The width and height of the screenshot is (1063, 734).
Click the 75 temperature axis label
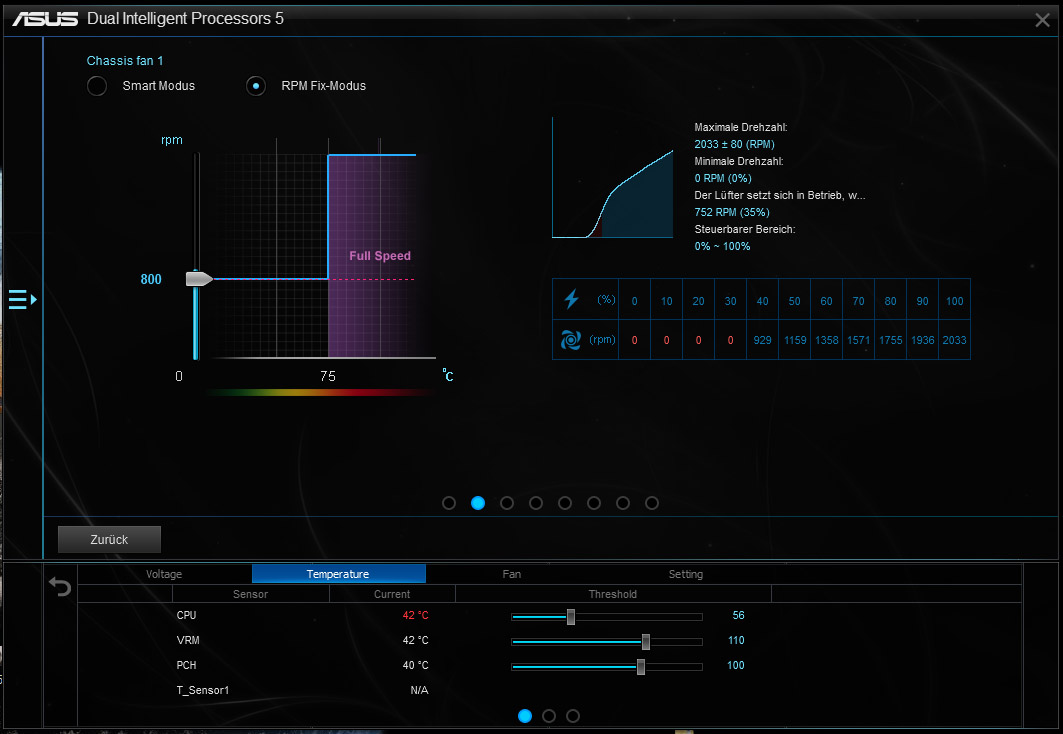[328, 376]
